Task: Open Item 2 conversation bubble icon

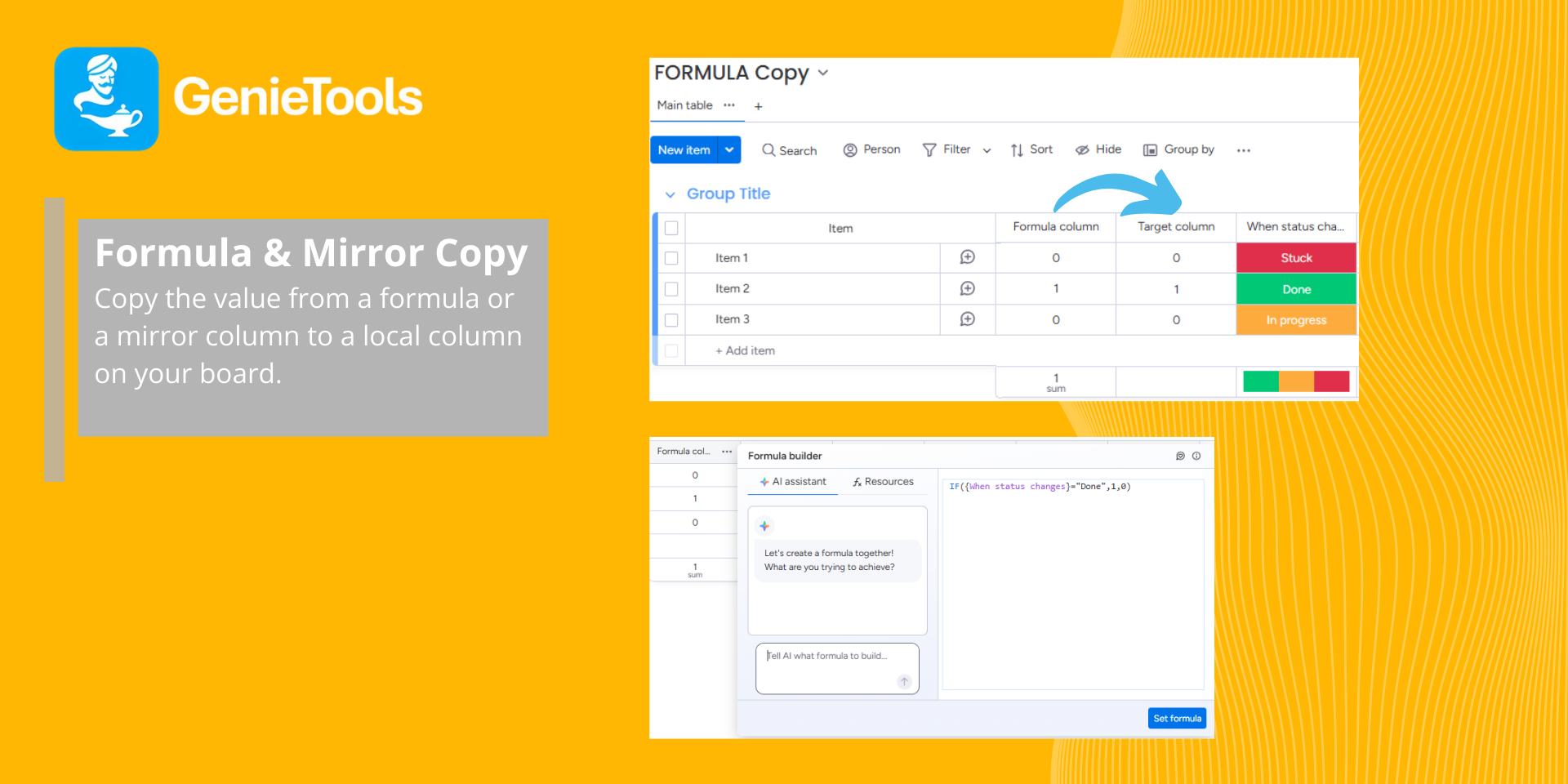Action: (967, 288)
